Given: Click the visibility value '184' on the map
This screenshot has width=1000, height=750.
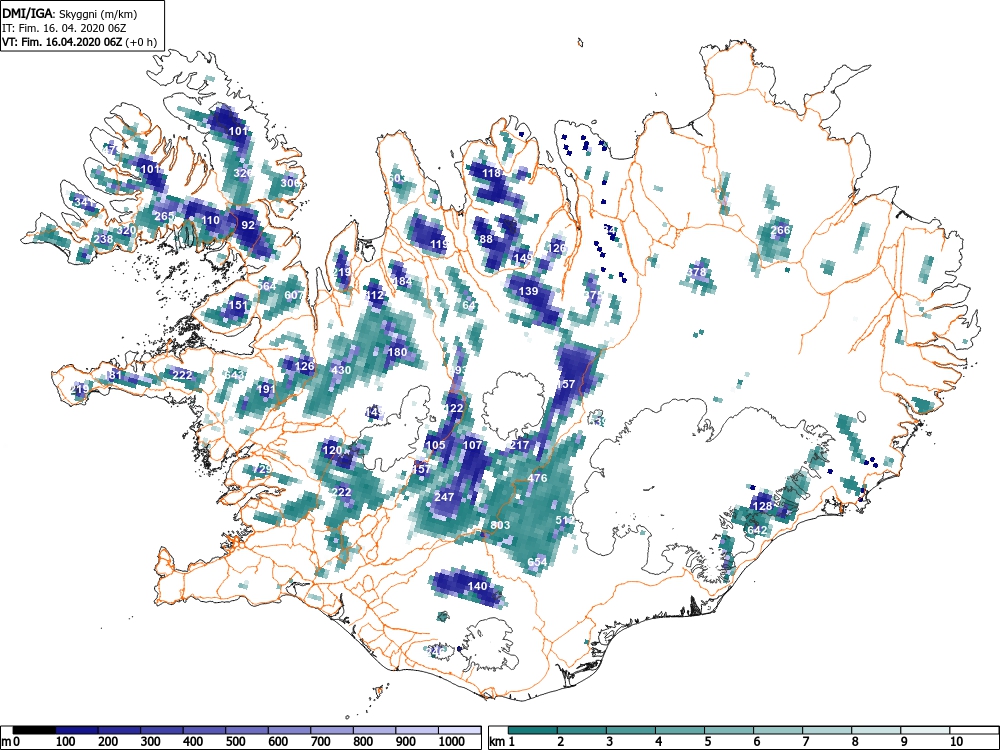Looking at the screenshot, I should tap(402, 281).
